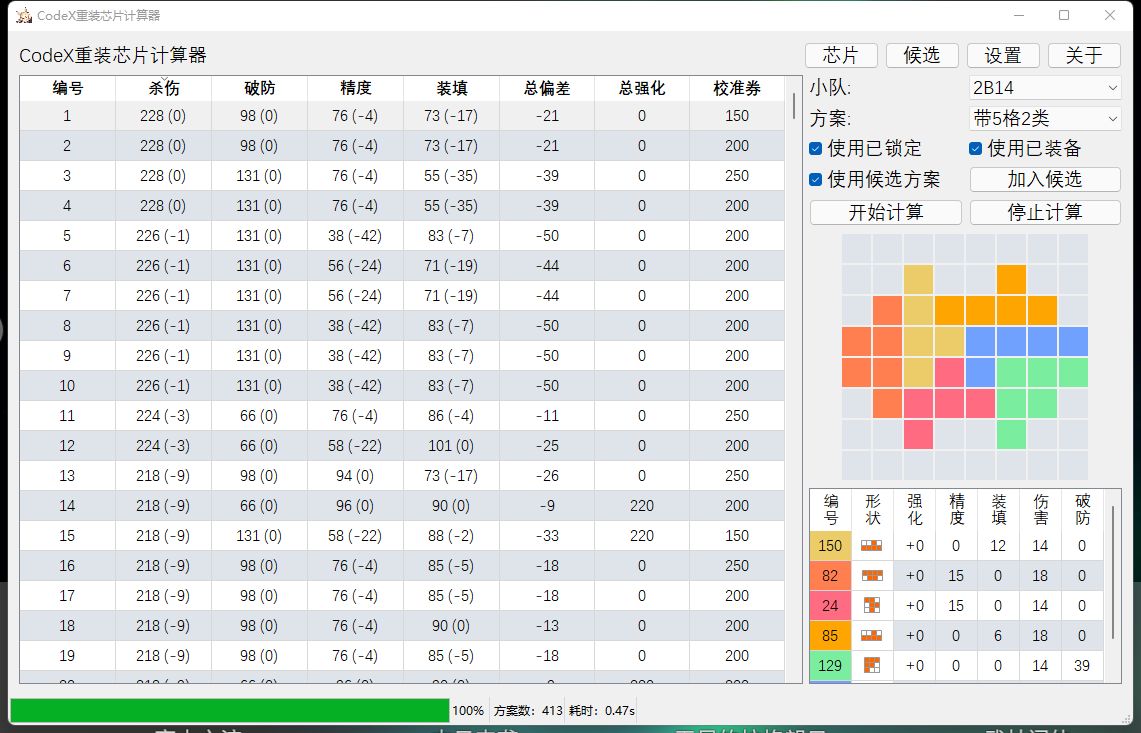This screenshot has width=1141, height=733.
Task: Select the shape icon of chip 129
Action: pos(873,666)
